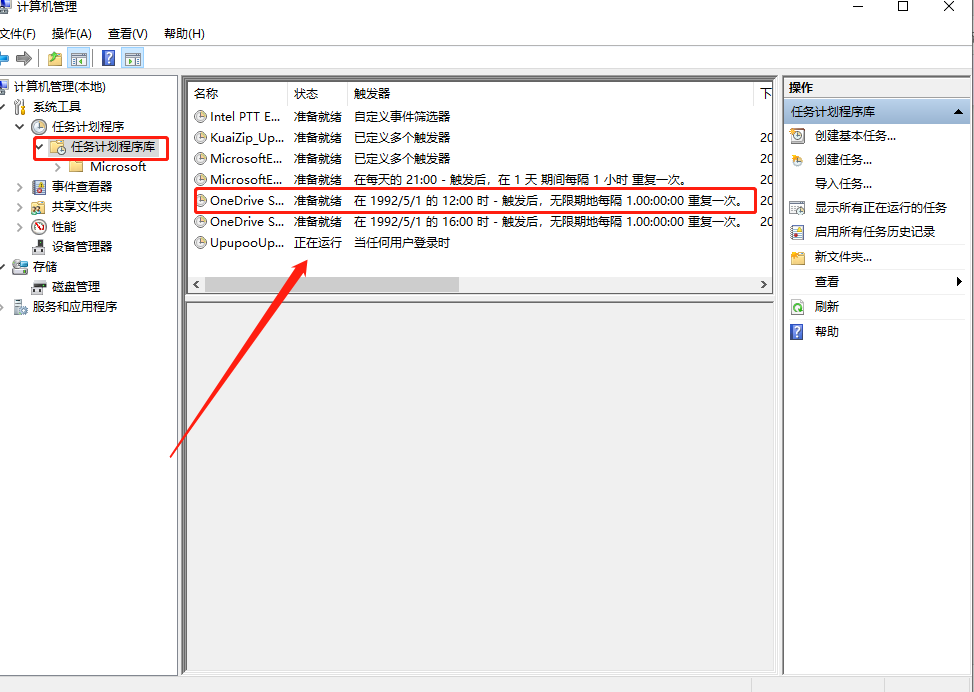The image size is (974, 692).
Task: Click the icon beside 创建任务
Action: pyautogui.click(x=798, y=160)
